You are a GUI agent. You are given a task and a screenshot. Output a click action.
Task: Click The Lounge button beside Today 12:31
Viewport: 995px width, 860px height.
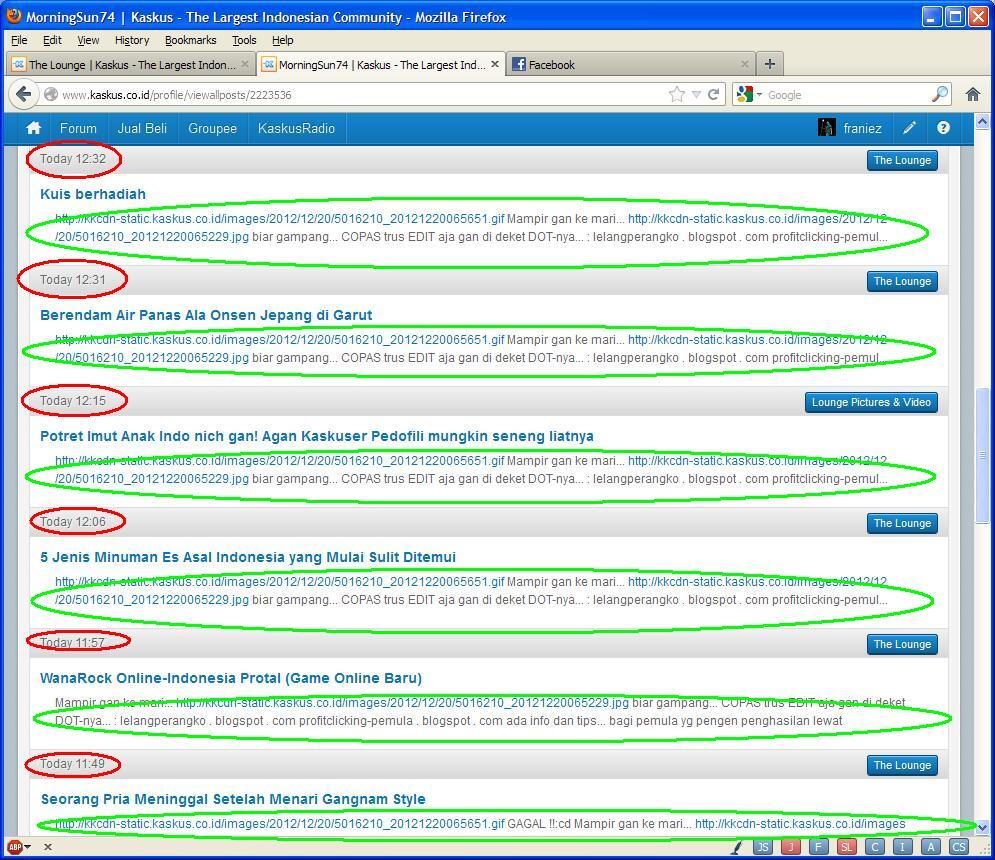[x=902, y=281]
